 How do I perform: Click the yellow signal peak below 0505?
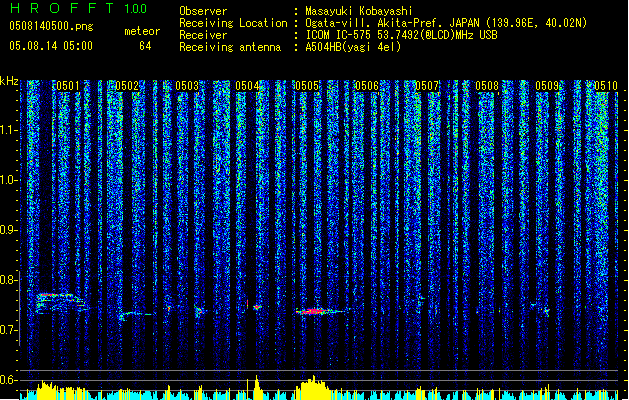point(312,388)
